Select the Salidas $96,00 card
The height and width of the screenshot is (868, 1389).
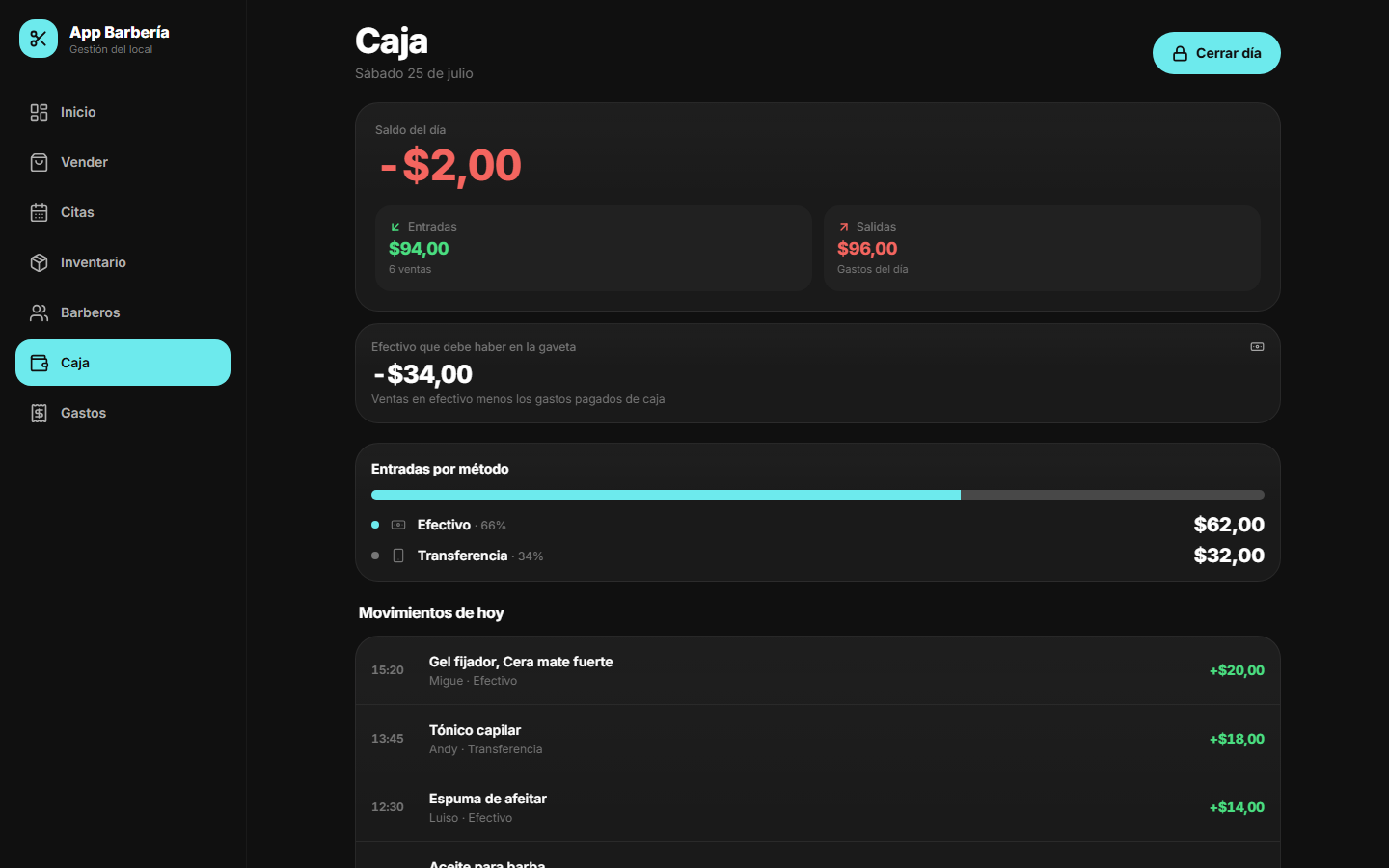coord(1042,248)
